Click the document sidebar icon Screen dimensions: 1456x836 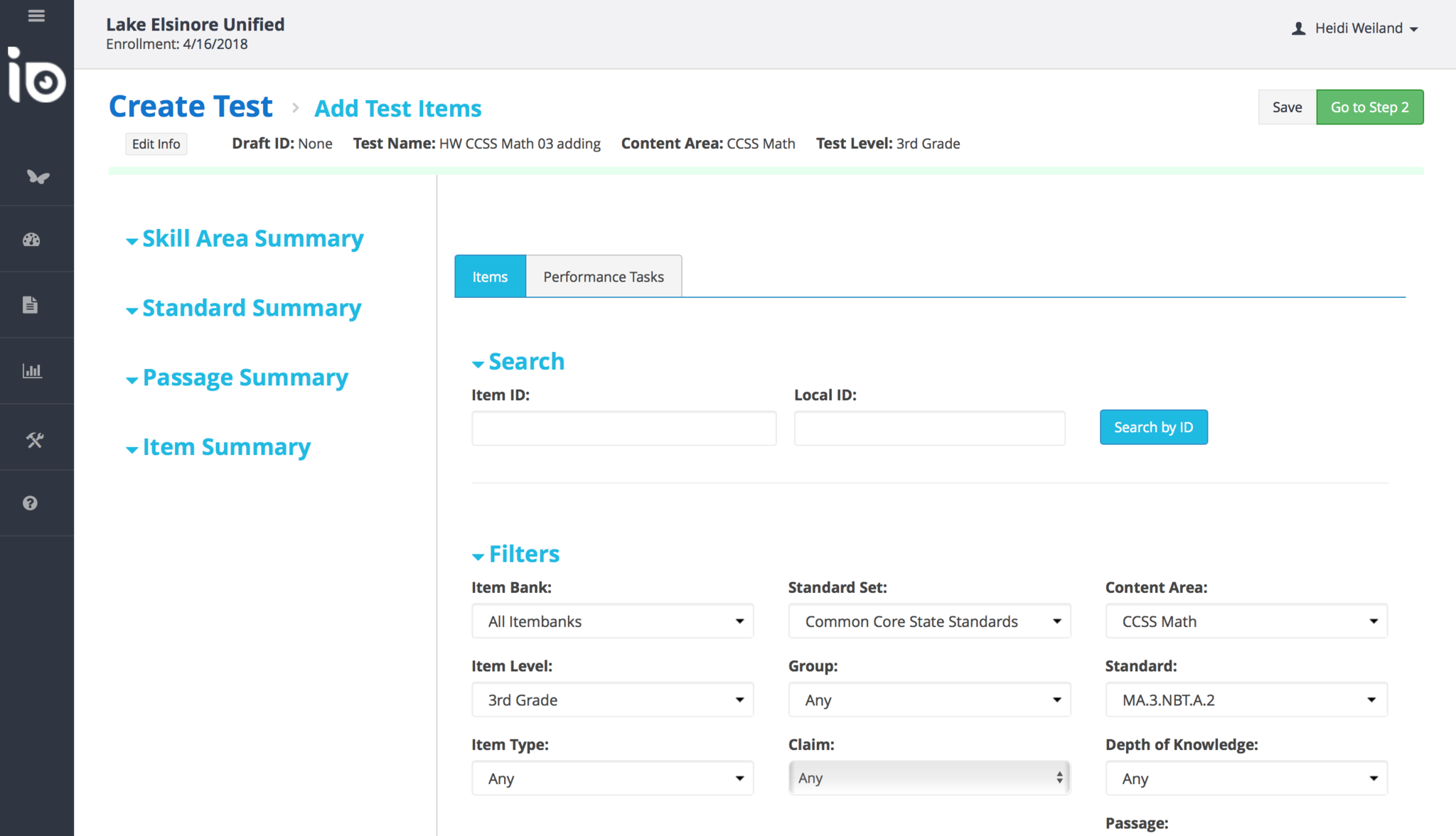(x=30, y=305)
